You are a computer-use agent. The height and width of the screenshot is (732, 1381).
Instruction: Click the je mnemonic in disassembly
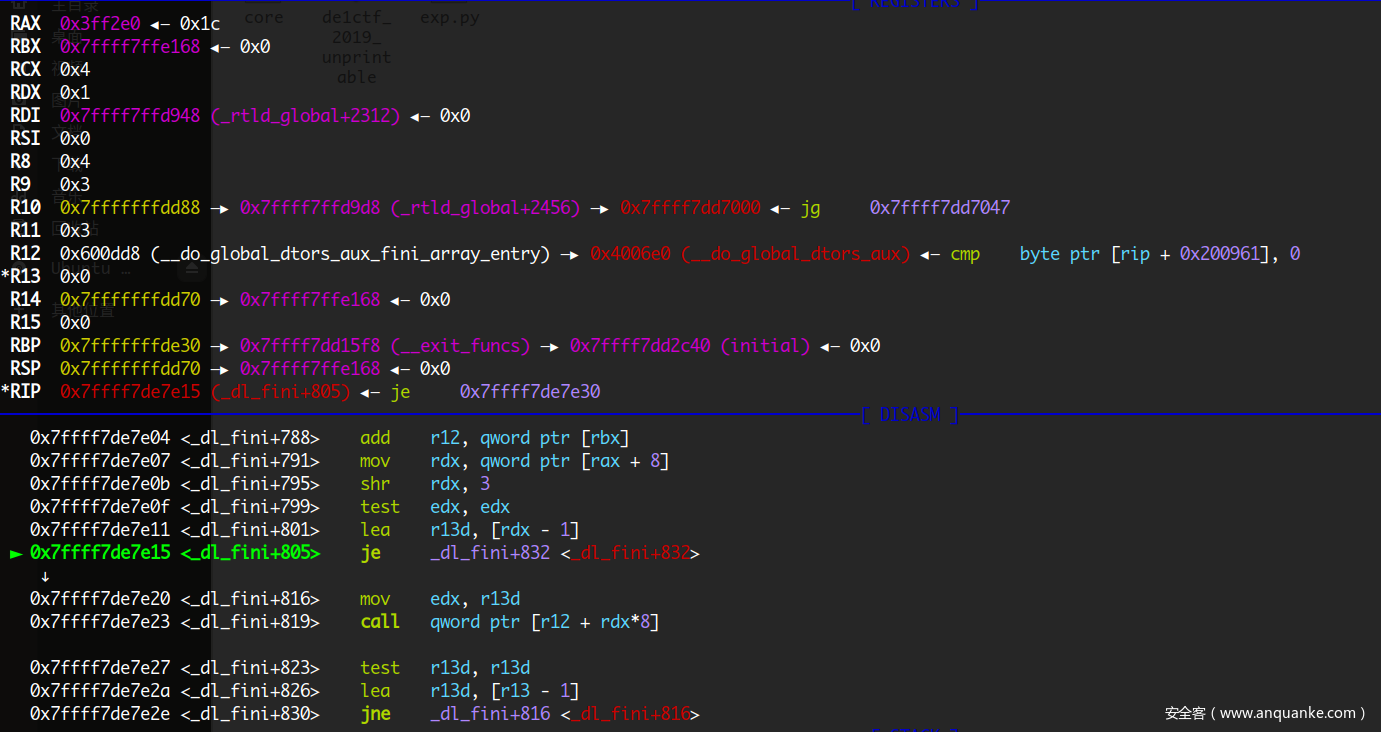[x=370, y=553]
